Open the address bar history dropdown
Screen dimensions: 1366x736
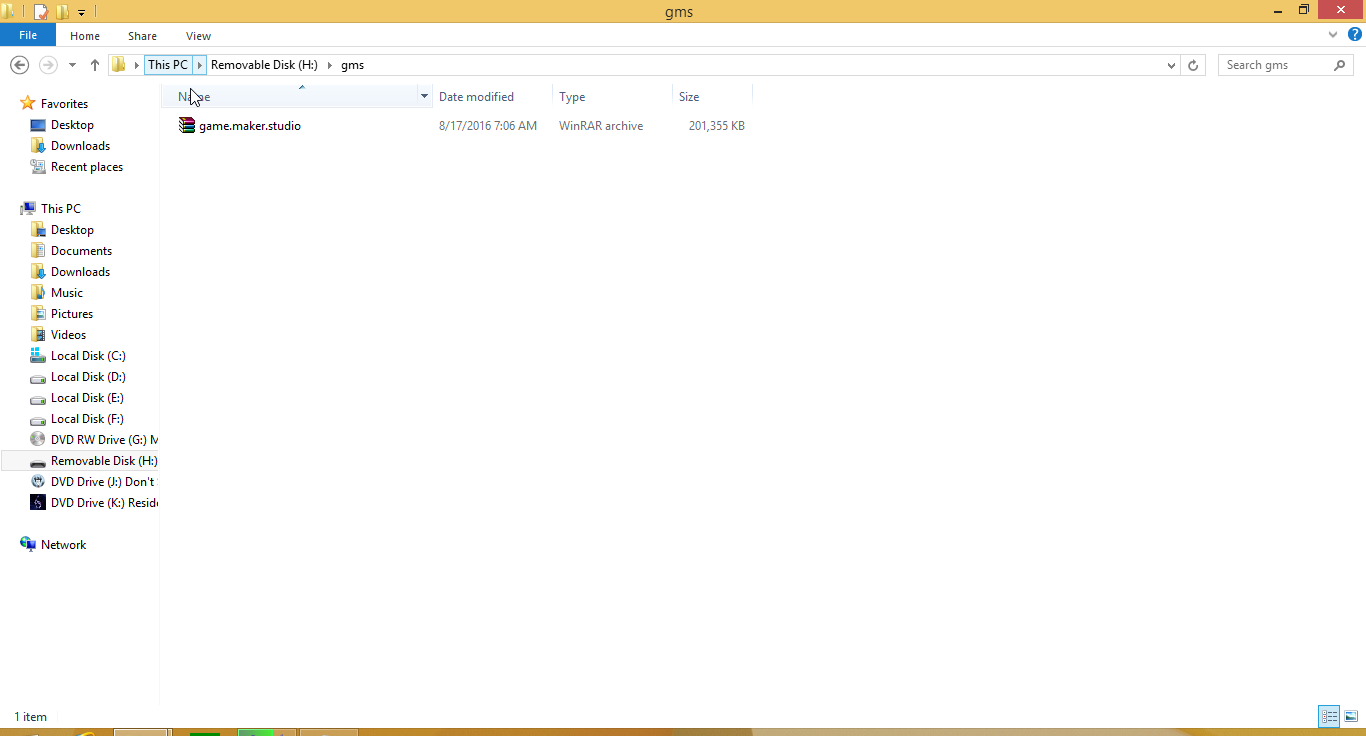point(1172,65)
